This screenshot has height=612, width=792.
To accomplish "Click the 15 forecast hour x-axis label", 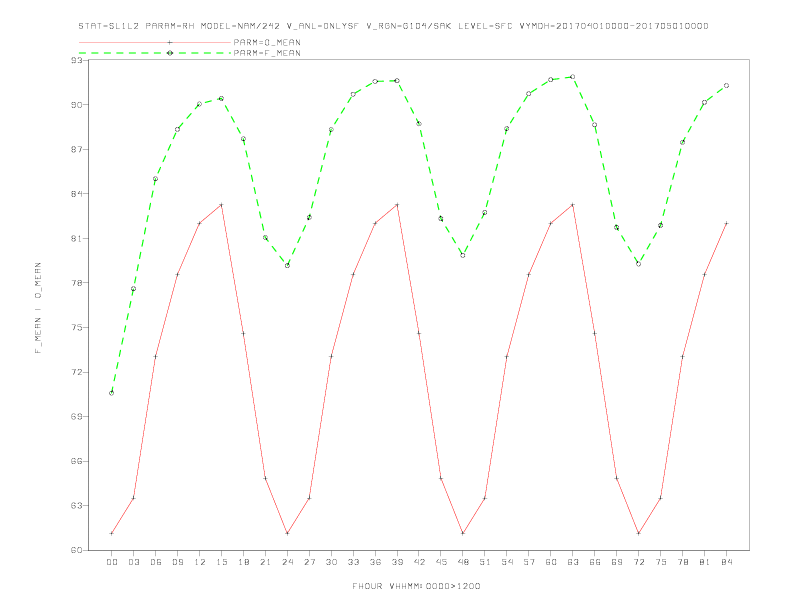I will (221, 562).
